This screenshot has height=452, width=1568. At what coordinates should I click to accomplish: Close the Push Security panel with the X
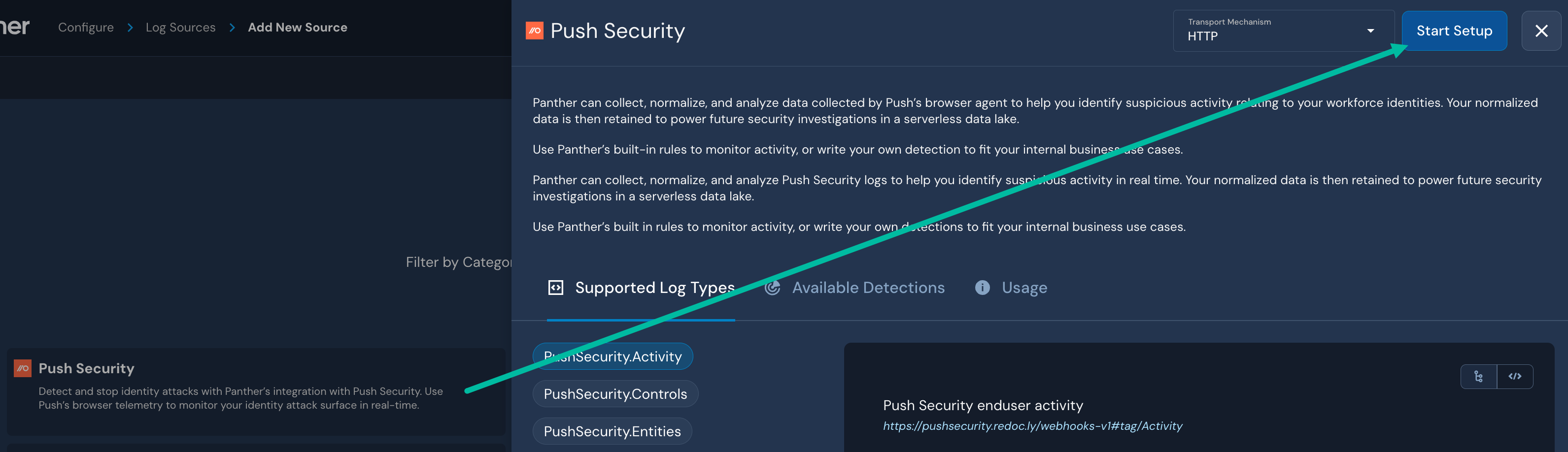1541,31
